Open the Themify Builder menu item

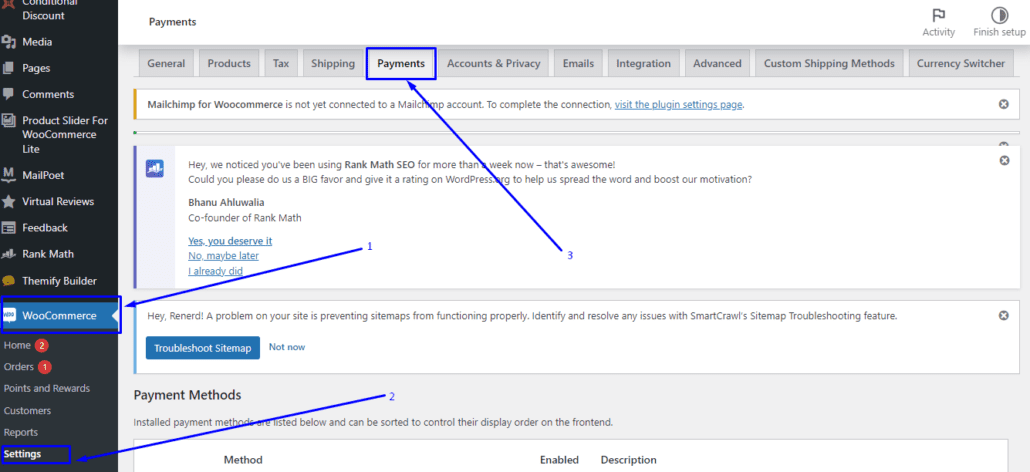[59, 281]
